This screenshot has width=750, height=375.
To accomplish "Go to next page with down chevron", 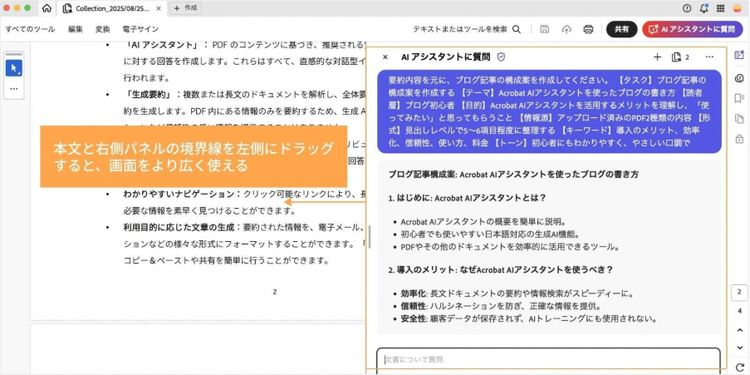I will coord(740,348).
